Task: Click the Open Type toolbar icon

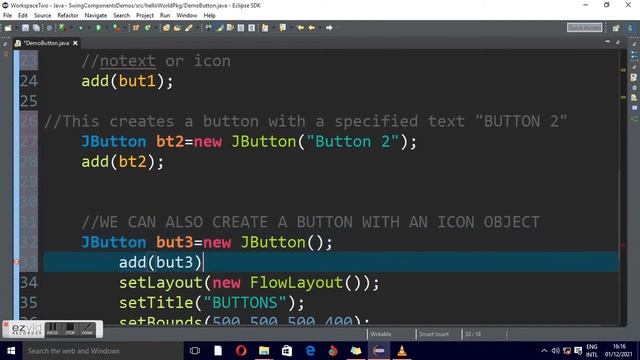Action: (x=166, y=28)
